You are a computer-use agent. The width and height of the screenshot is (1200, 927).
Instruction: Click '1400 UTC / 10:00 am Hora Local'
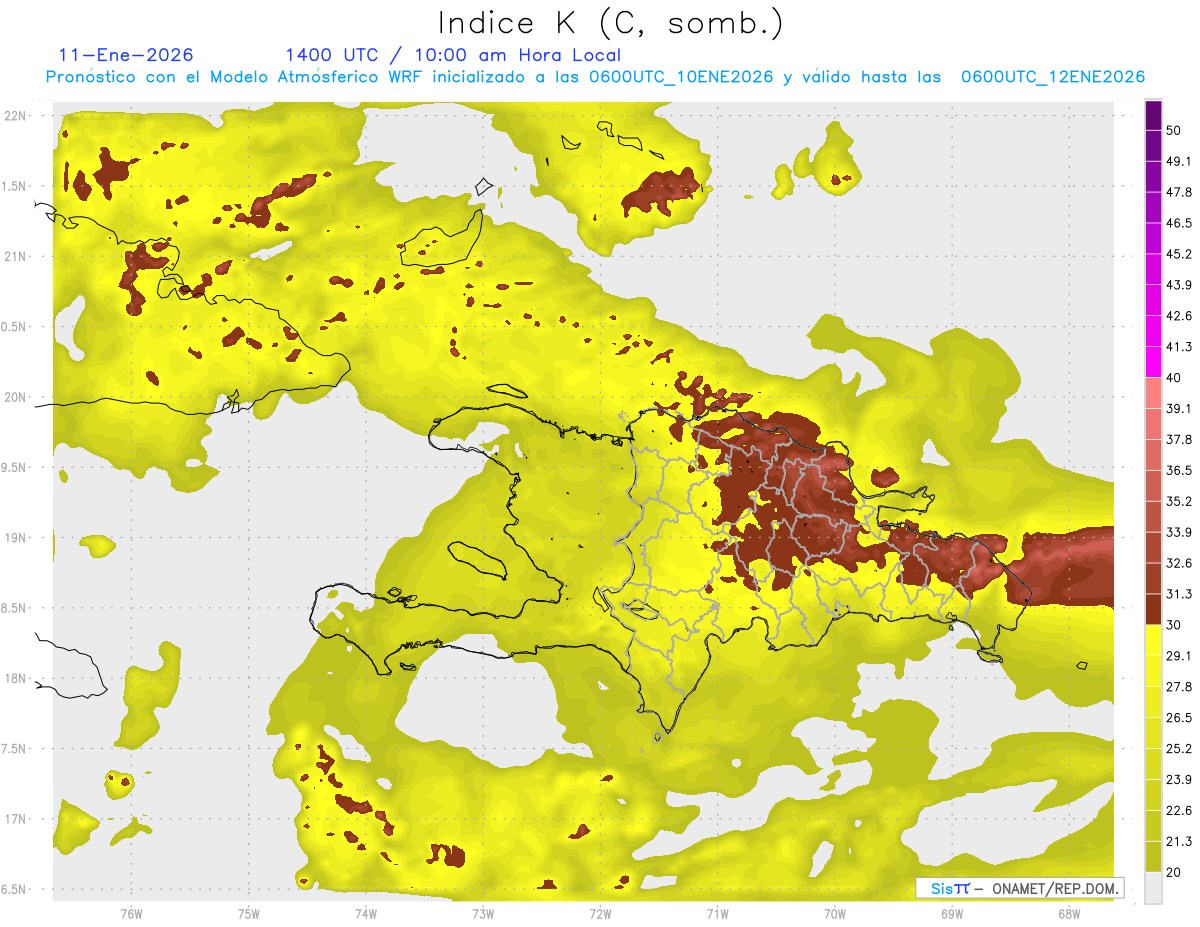453,55
